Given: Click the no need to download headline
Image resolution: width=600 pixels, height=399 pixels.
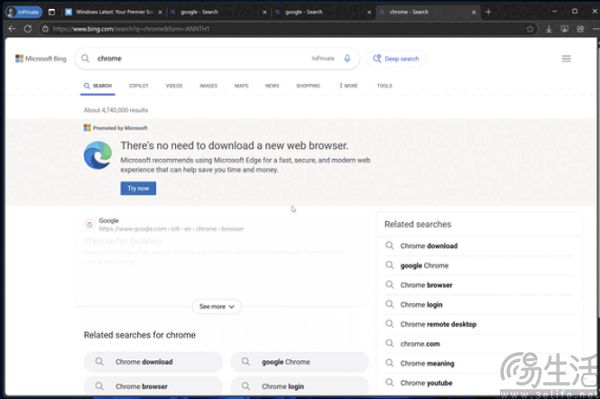Looking at the screenshot, I should 234,146.
